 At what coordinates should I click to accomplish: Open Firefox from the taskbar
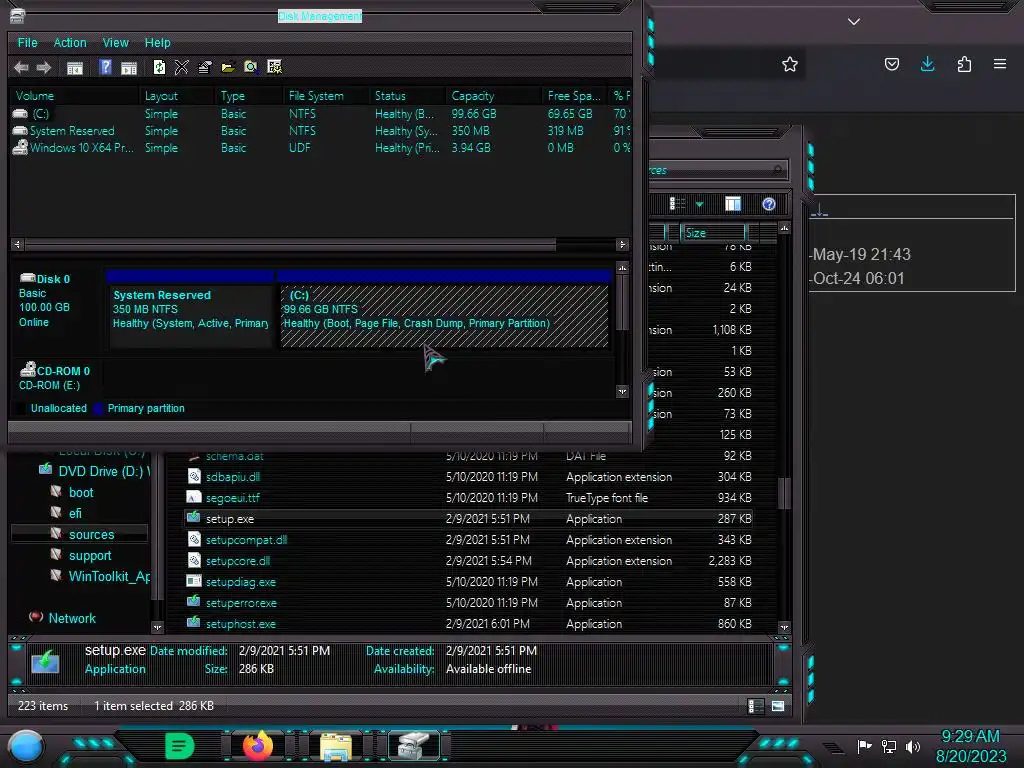click(258, 746)
